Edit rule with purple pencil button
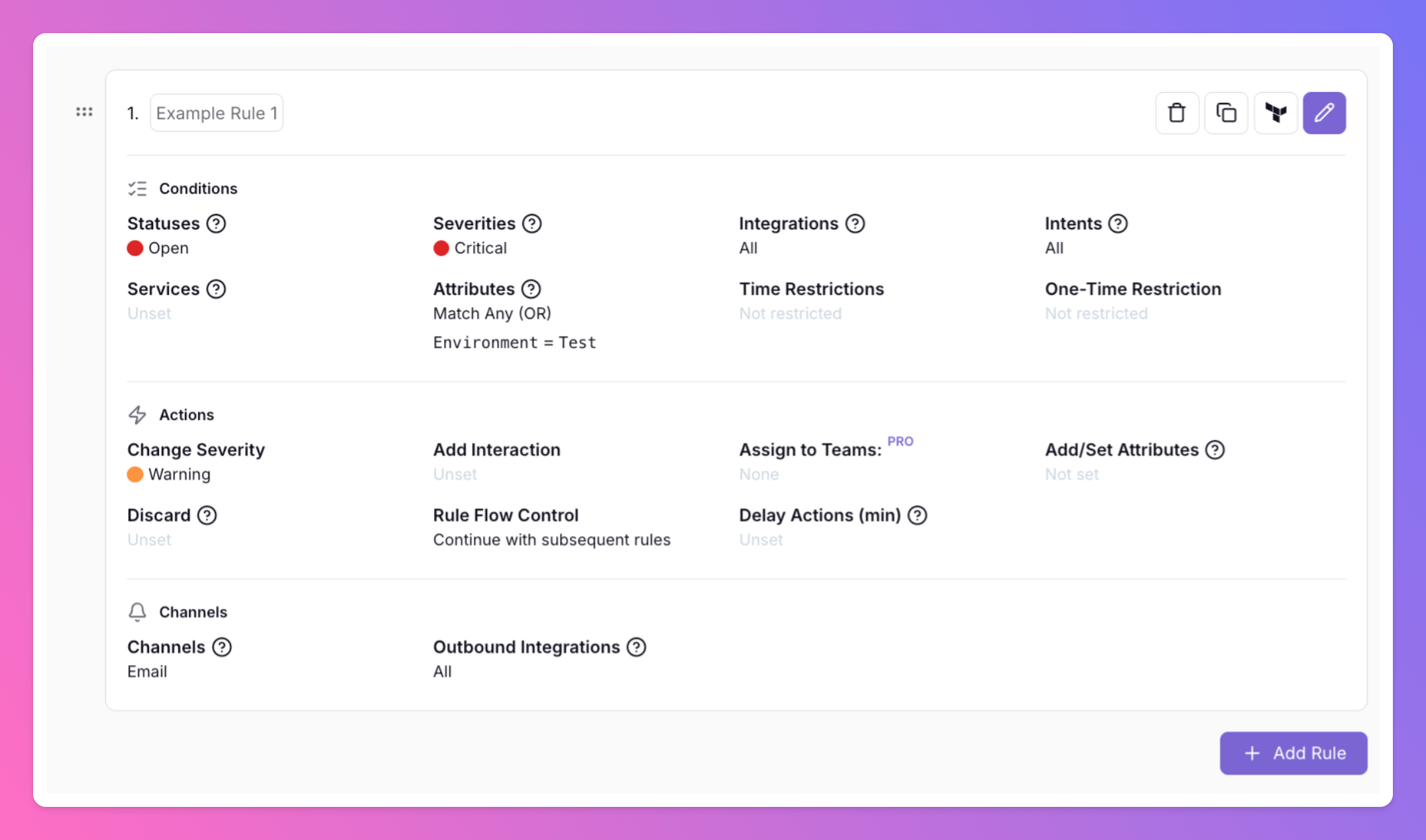This screenshot has width=1426, height=840. (x=1324, y=113)
